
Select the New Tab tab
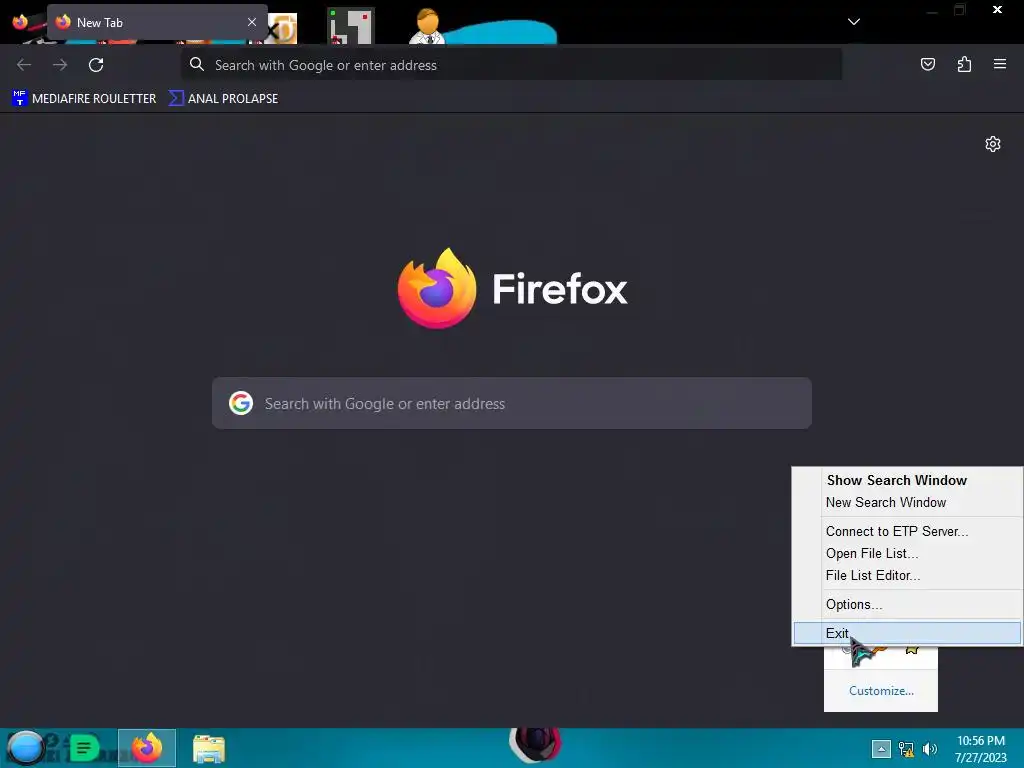click(157, 22)
